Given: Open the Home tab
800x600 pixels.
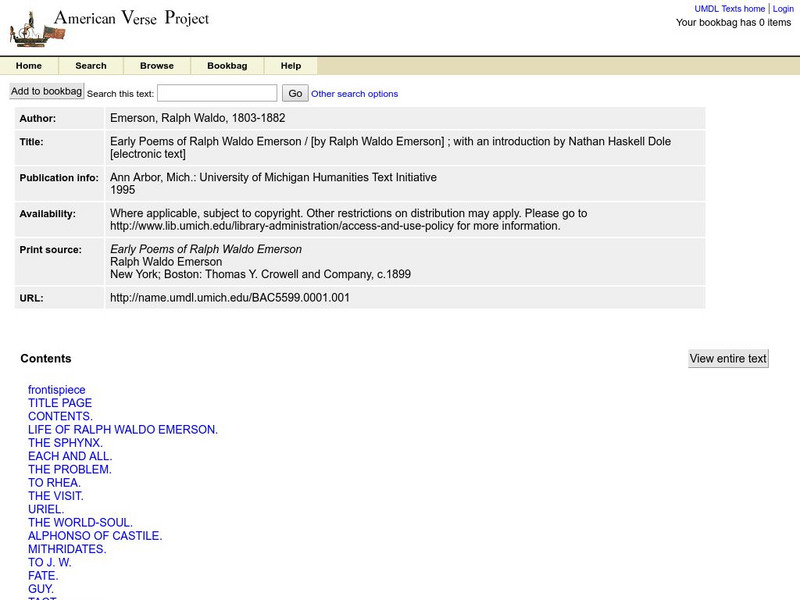Looking at the screenshot, I should (29, 65).
